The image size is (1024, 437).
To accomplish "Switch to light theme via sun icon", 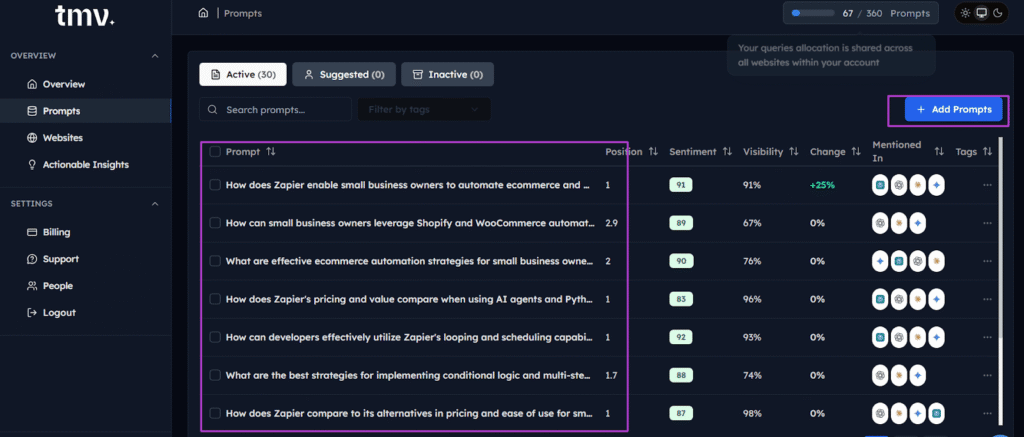I will 965,13.
